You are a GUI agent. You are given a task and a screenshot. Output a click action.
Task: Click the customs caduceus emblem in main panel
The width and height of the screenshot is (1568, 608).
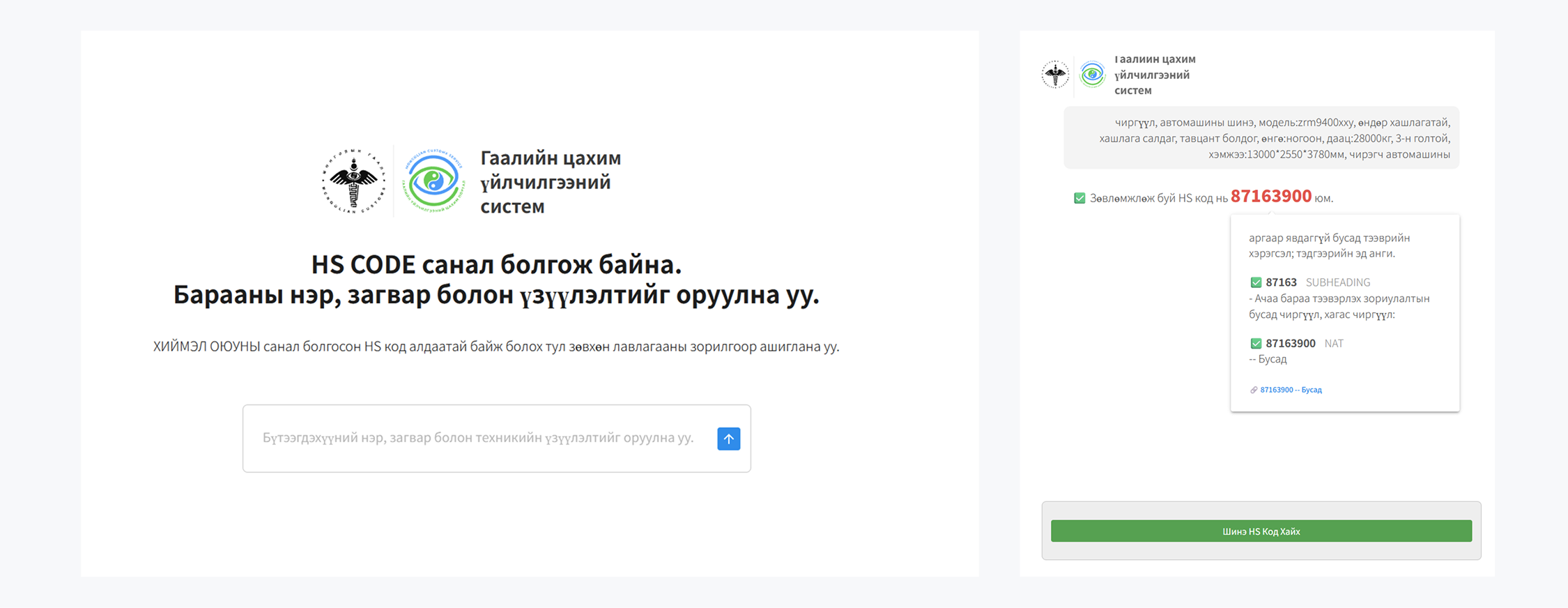click(x=353, y=181)
